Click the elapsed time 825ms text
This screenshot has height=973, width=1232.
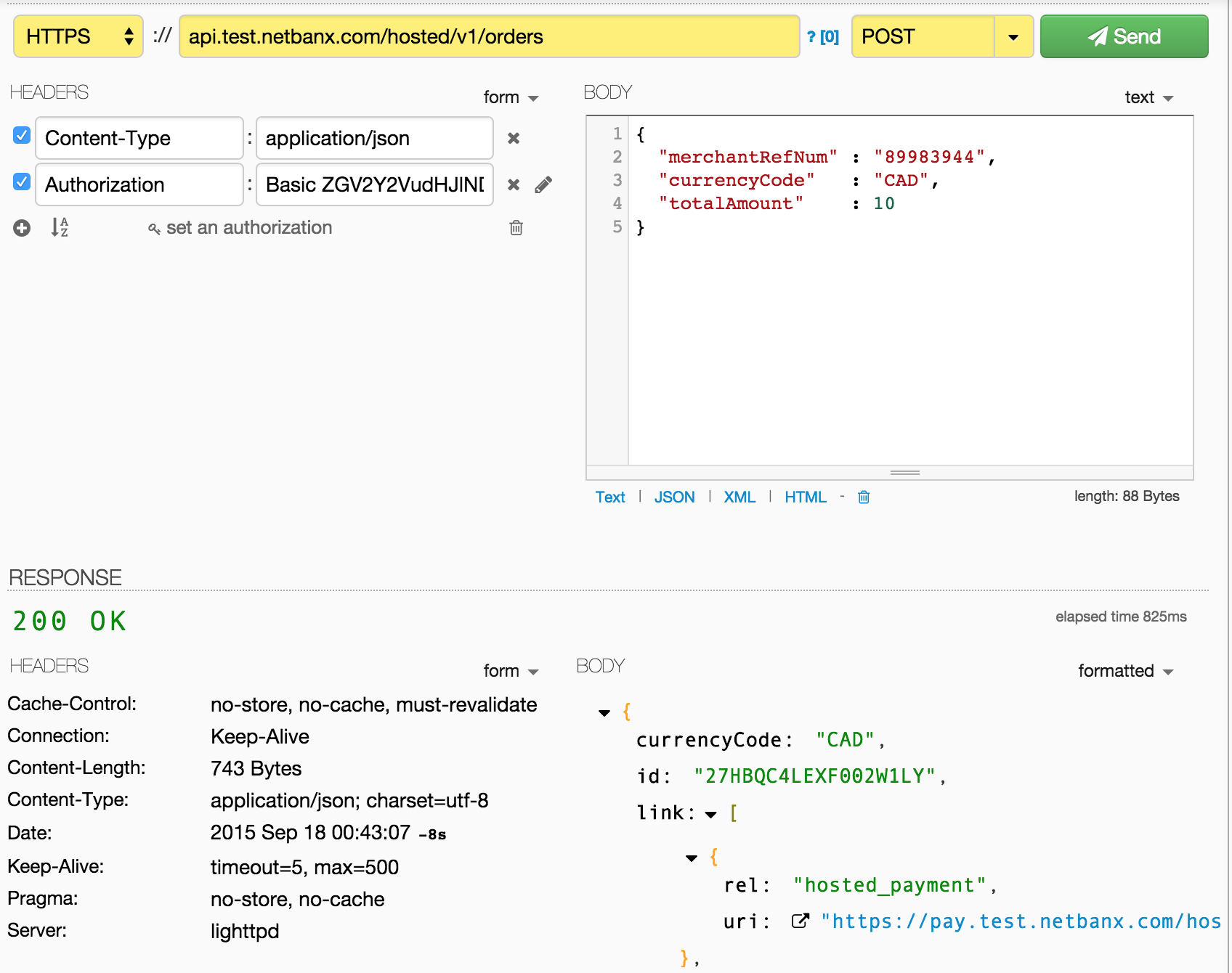pos(1121,616)
